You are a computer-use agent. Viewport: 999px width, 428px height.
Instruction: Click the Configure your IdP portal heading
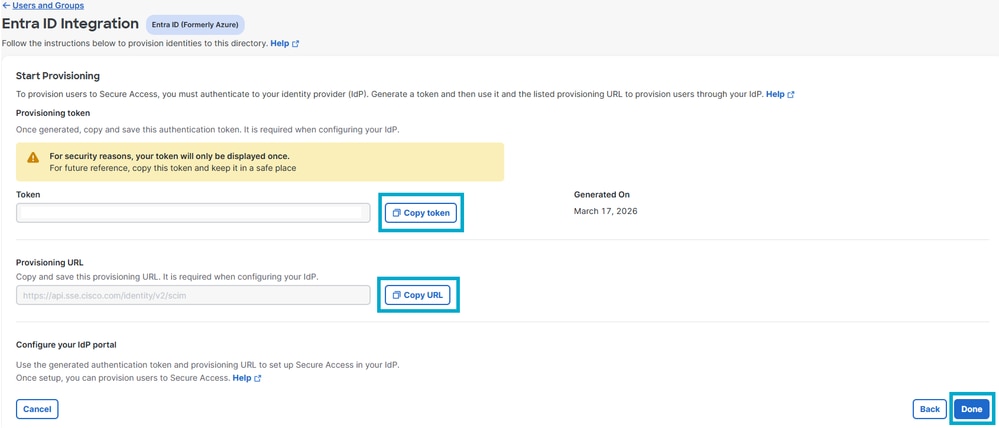(66, 345)
